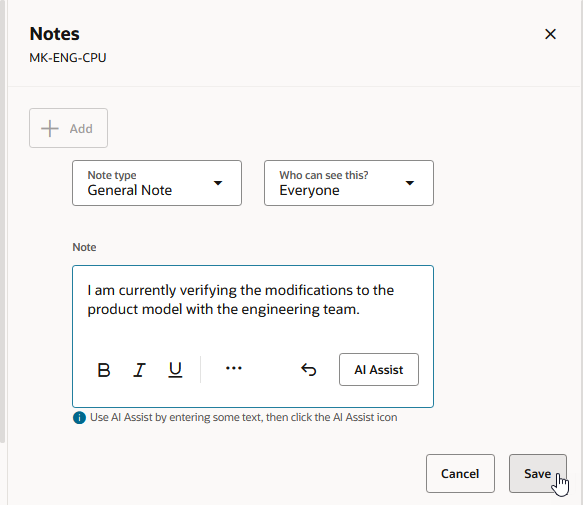Cancel the note editing
This screenshot has height=505, width=583.
[x=460, y=473]
